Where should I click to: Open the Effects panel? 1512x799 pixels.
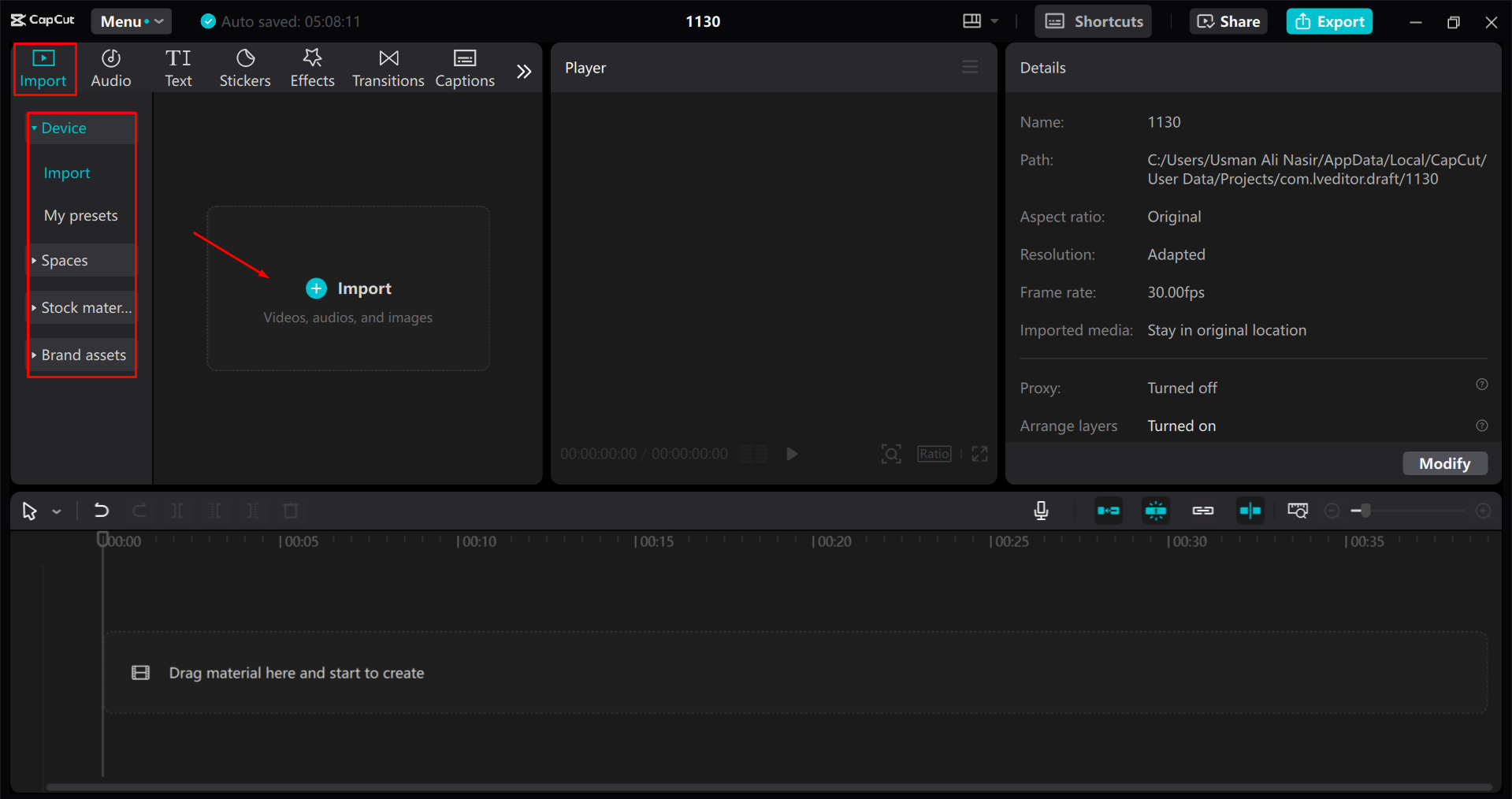312,67
